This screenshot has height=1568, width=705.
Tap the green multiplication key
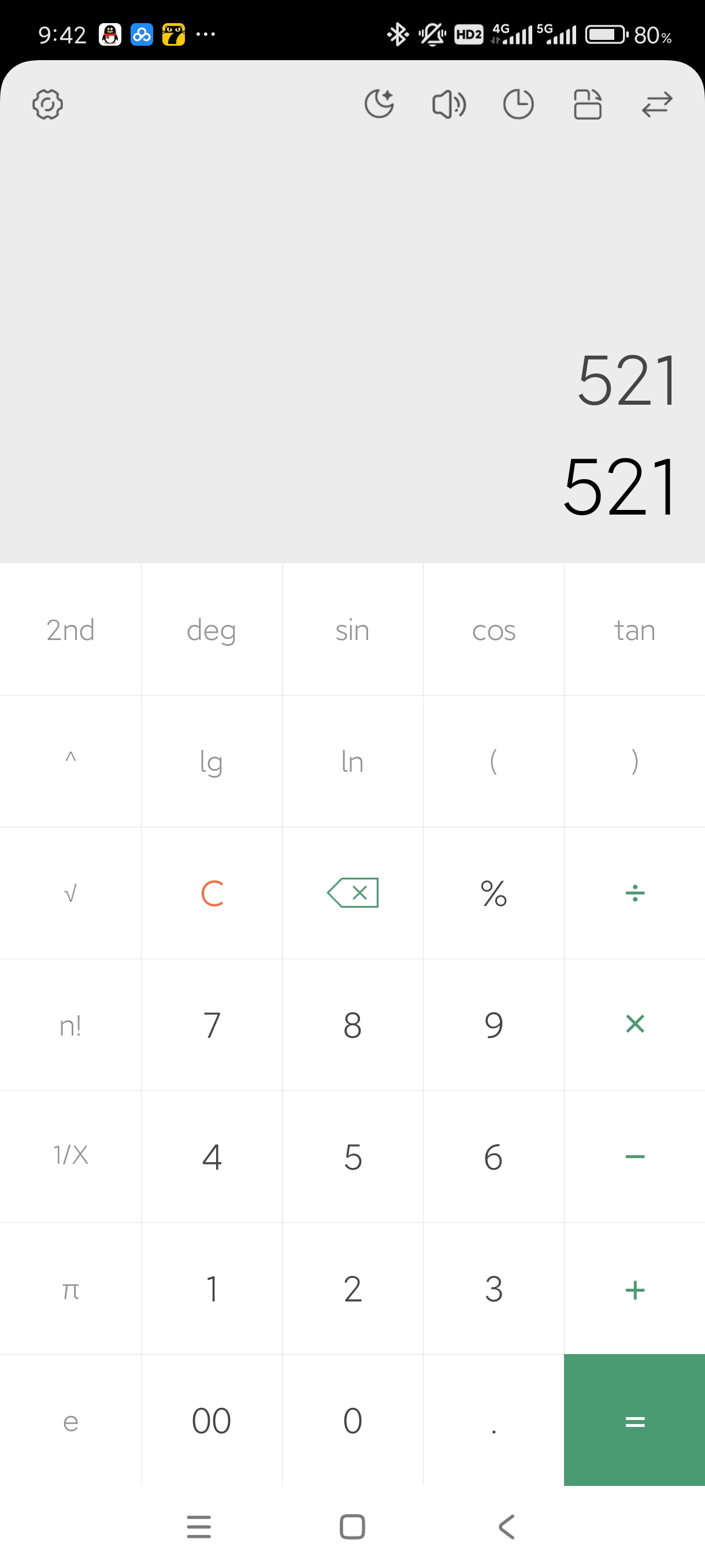click(x=634, y=1025)
